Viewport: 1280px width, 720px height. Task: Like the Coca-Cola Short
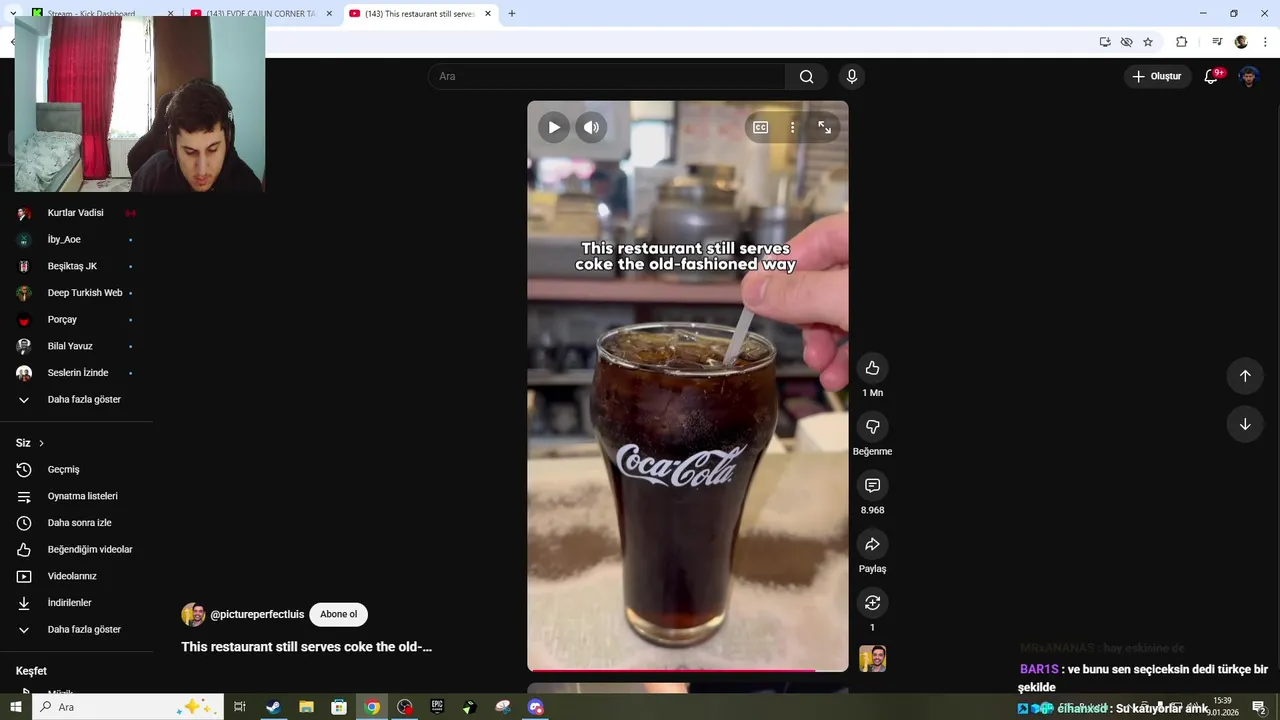(x=872, y=368)
